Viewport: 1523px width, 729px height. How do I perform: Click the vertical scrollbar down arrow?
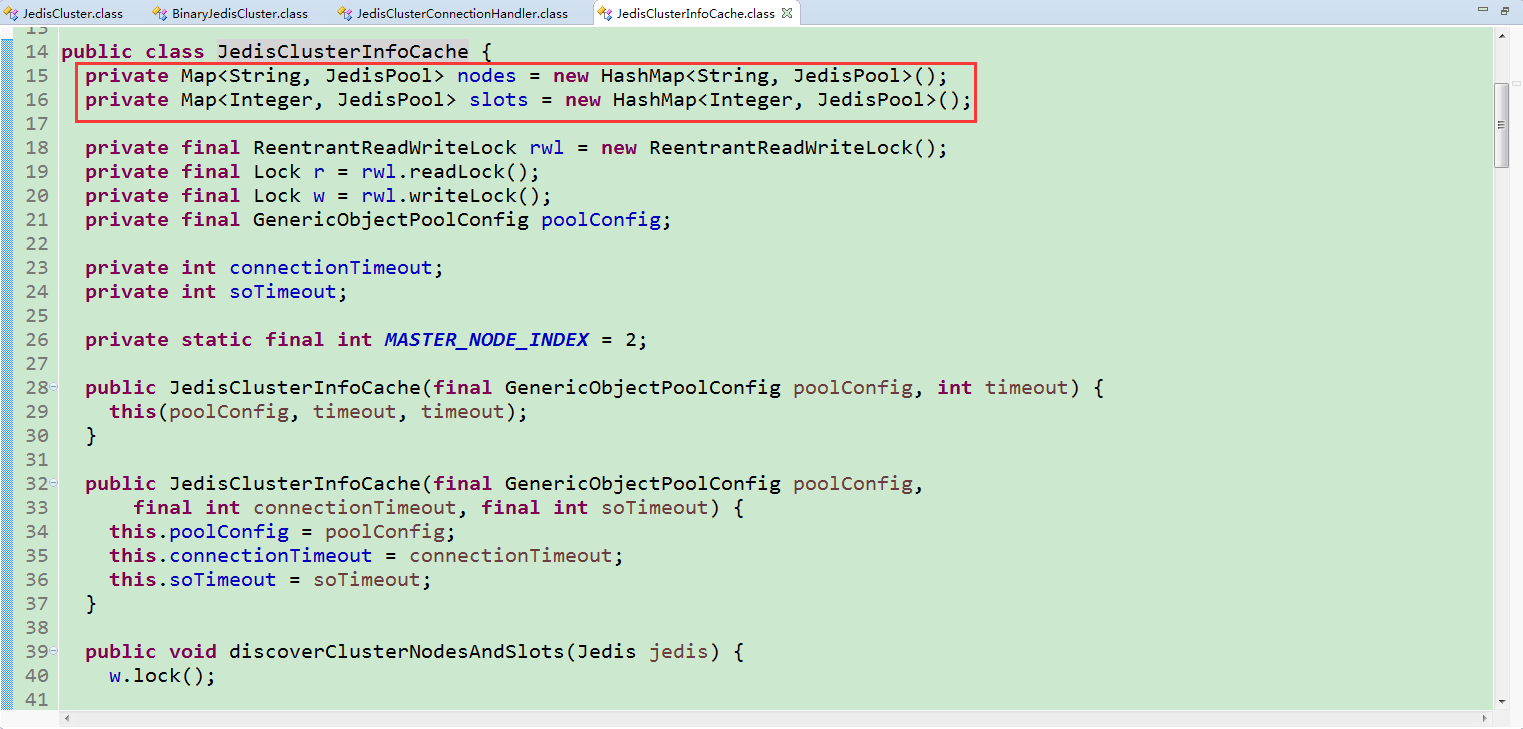tap(1501, 701)
